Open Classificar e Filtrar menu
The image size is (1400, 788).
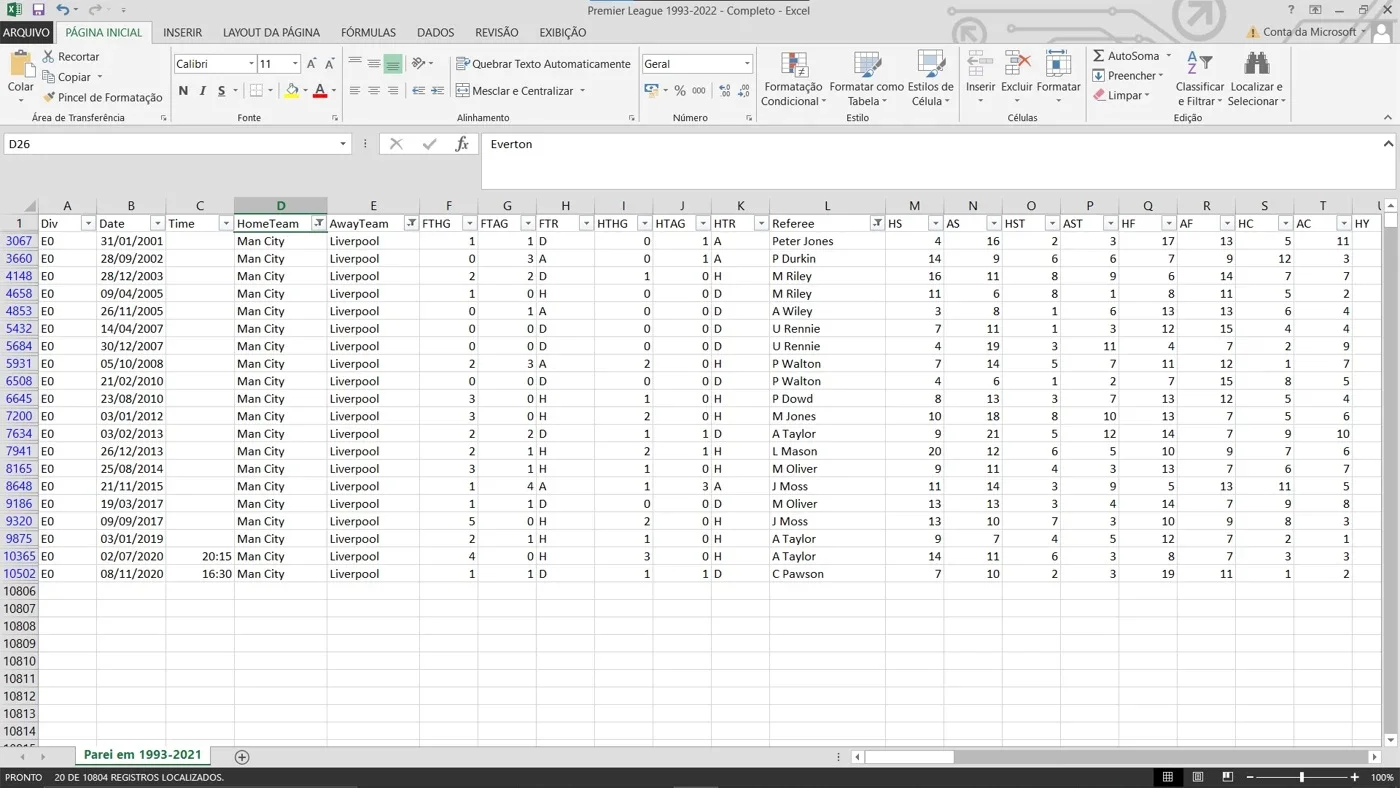tap(1200, 79)
